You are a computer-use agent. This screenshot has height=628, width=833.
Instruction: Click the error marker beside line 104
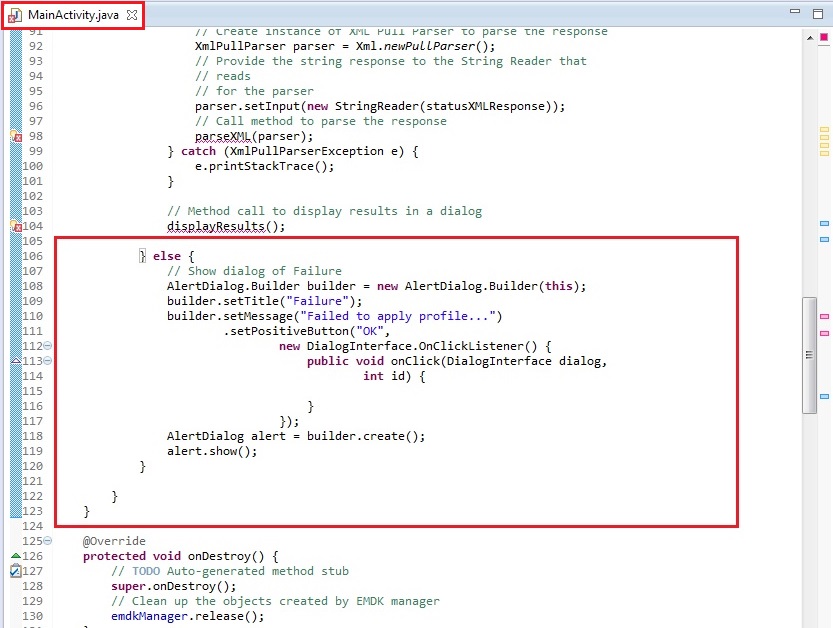(15, 226)
